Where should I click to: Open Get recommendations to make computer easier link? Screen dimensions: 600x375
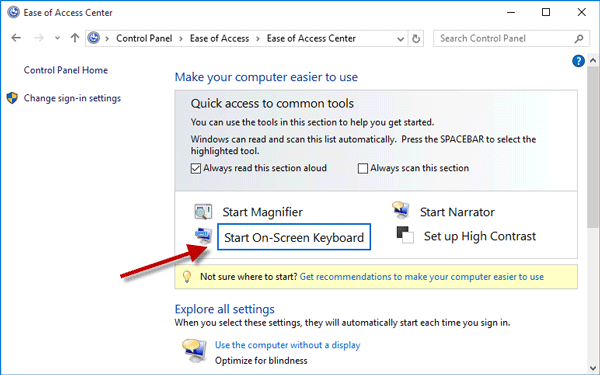tap(422, 277)
